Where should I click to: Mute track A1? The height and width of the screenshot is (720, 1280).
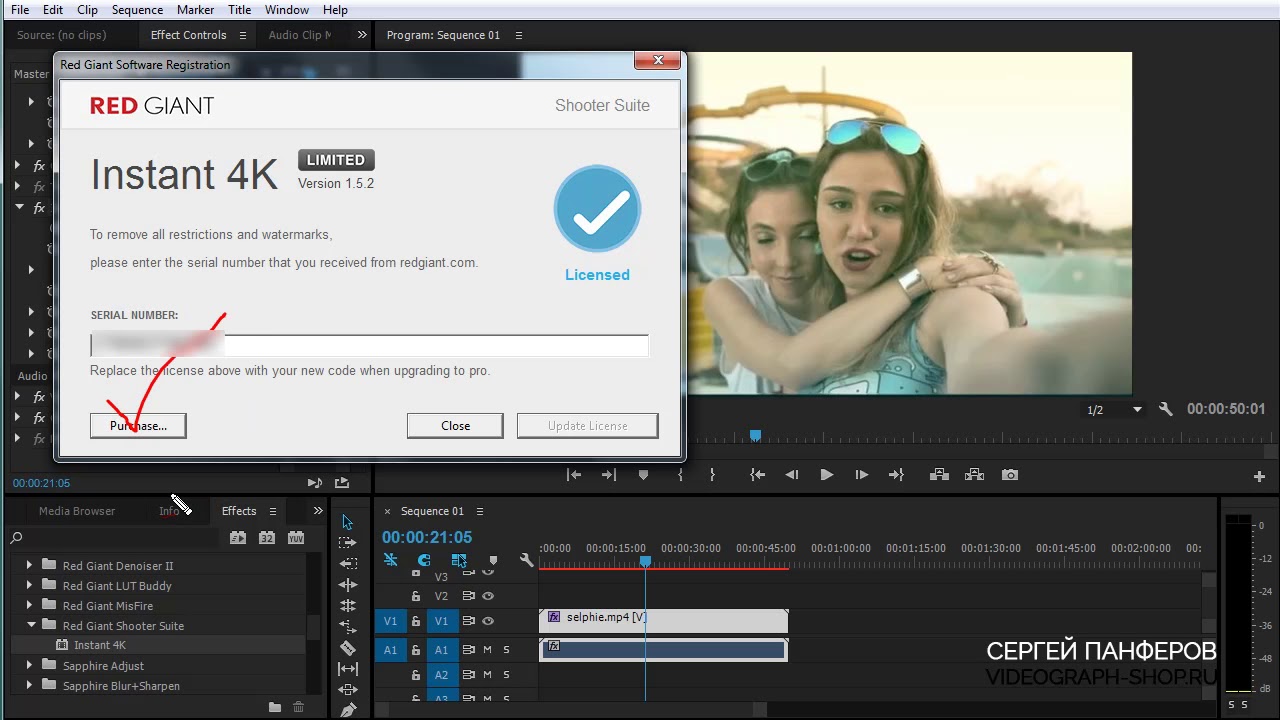(x=487, y=650)
